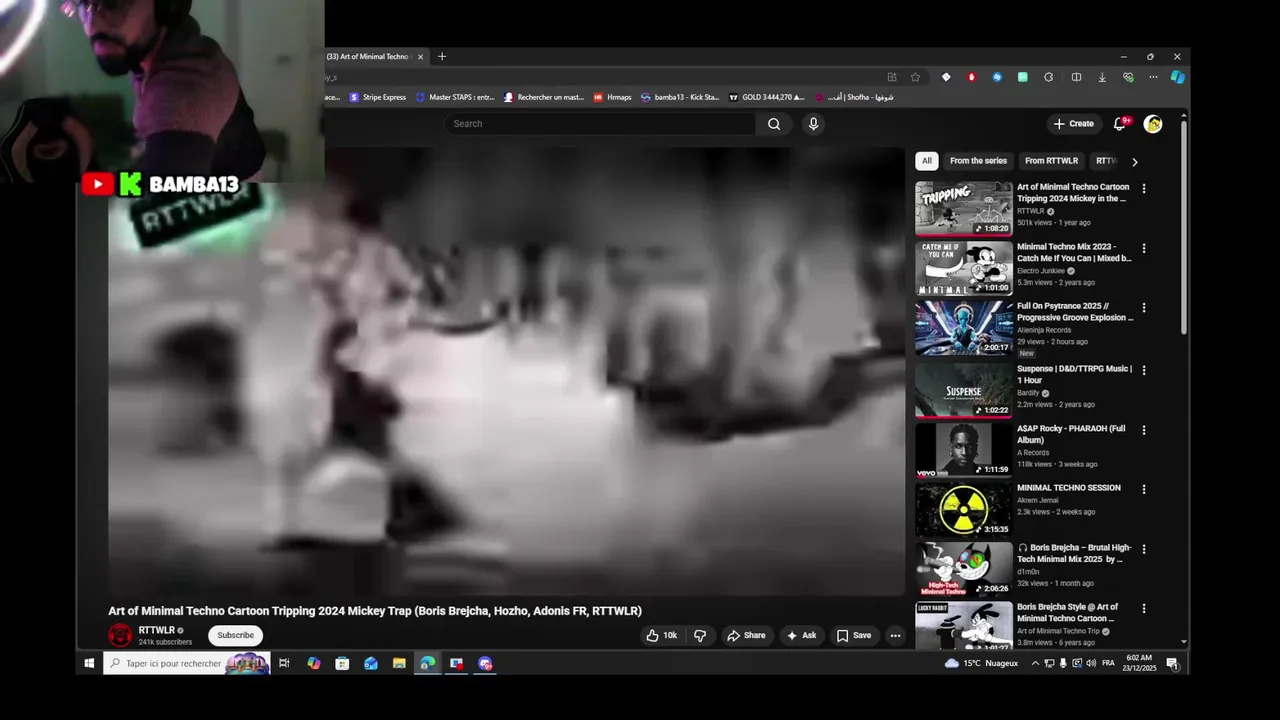
Task: Open options for A$AP Rocky PHARAOH video
Action: coord(1144,430)
